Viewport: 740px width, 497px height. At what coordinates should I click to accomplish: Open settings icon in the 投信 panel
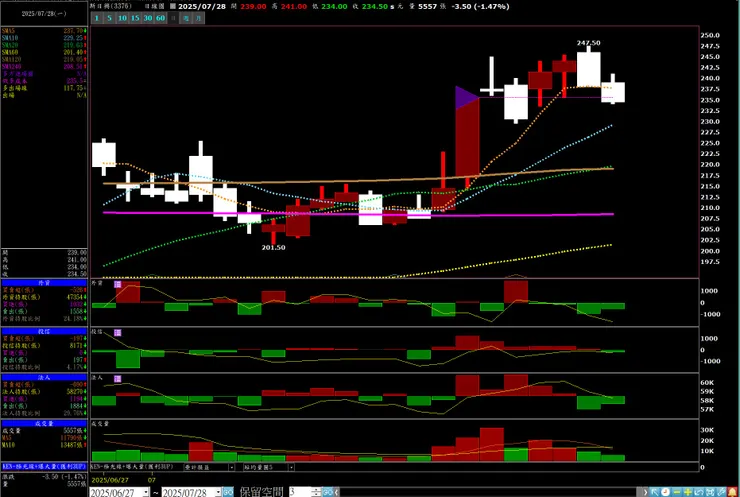(118, 333)
